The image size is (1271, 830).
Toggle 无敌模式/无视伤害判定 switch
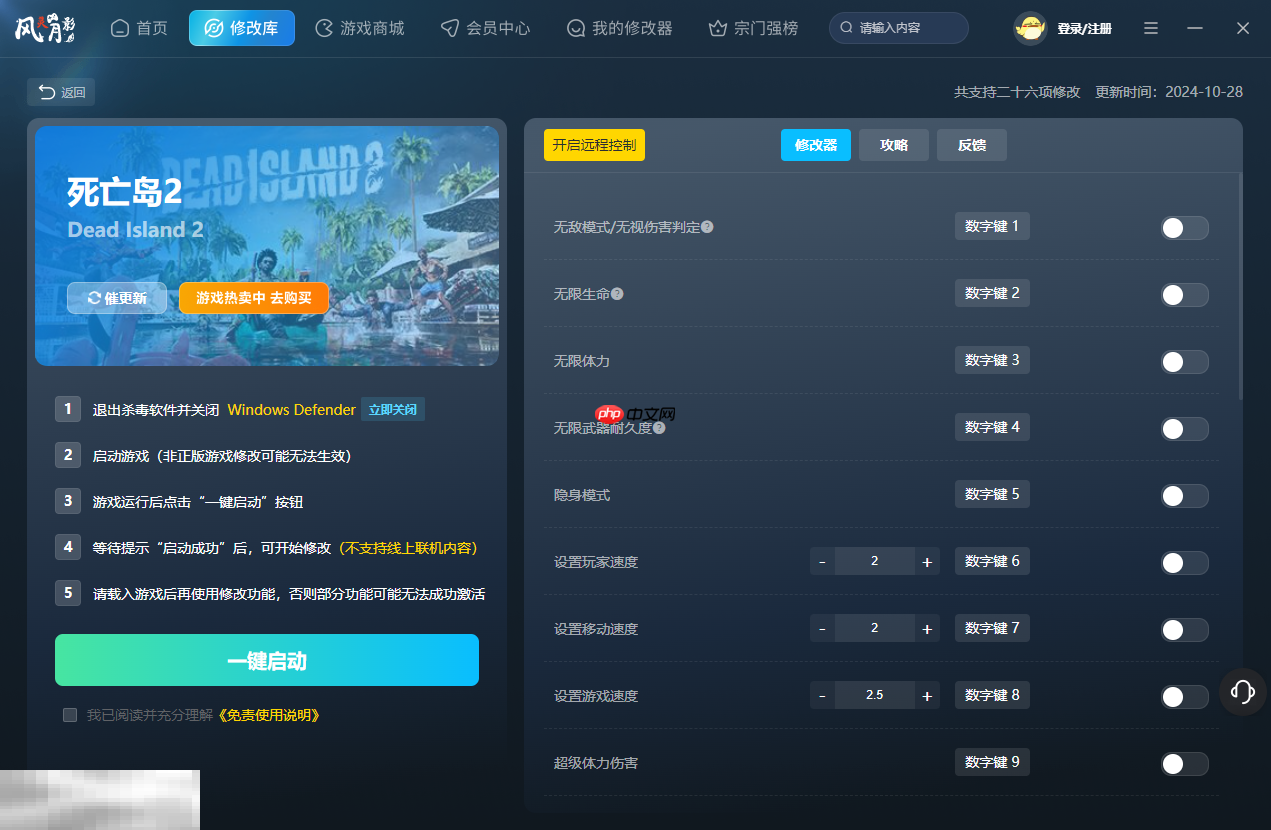pyautogui.click(x=1184, y=228)
